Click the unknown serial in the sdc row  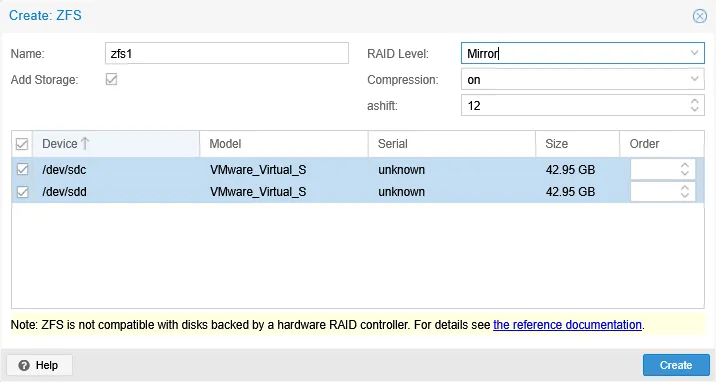tap(401, 170)
